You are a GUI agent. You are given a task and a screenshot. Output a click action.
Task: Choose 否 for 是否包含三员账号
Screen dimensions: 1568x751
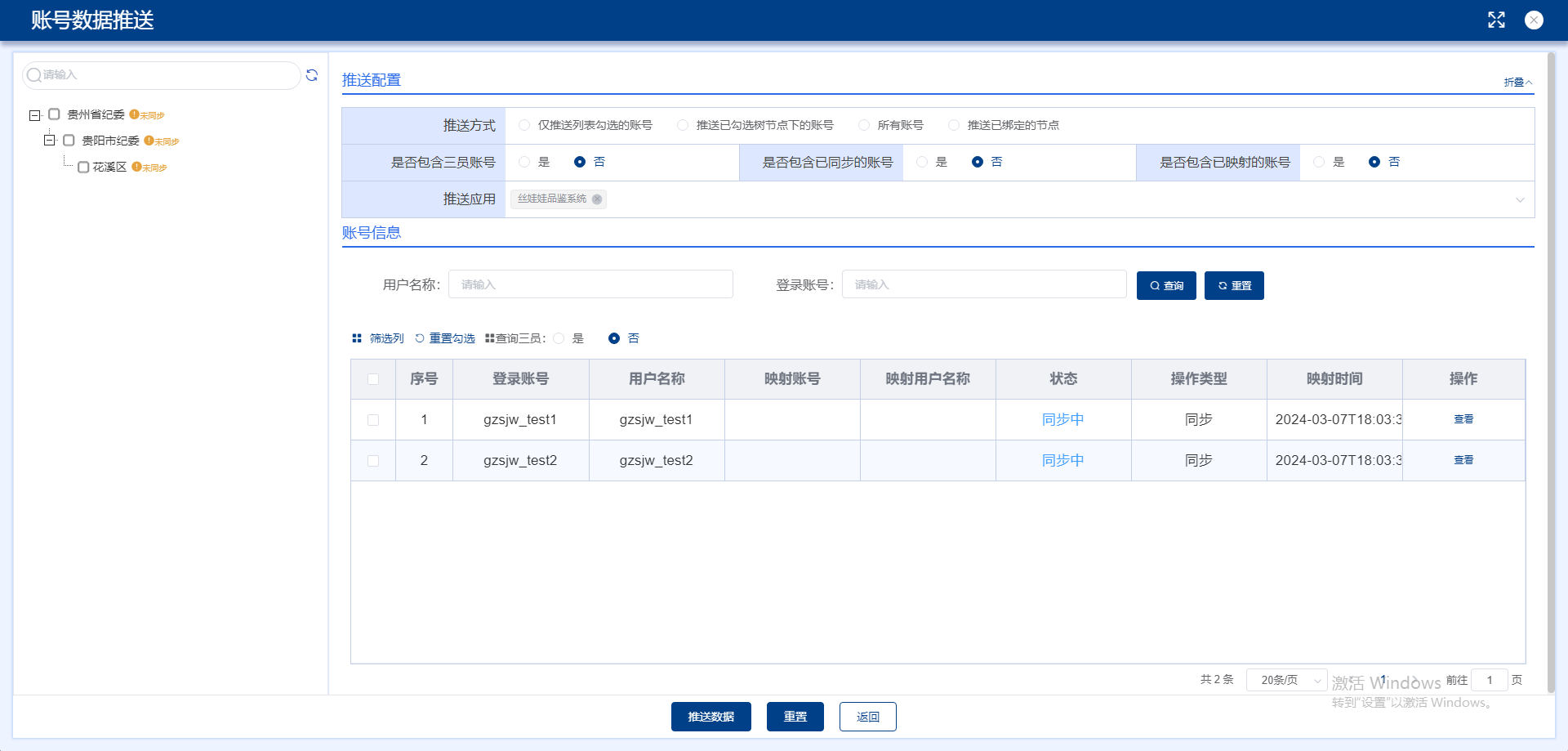(580, 162)
